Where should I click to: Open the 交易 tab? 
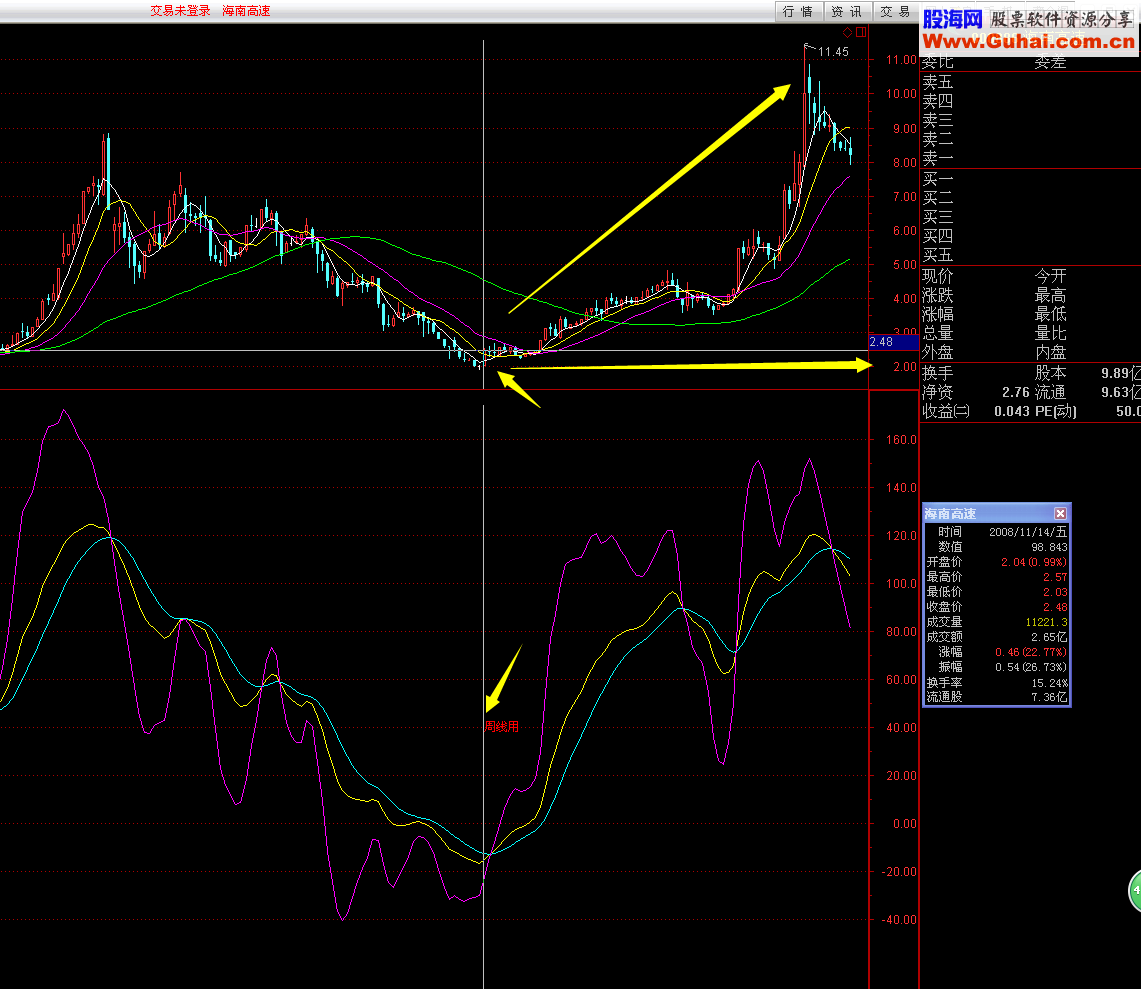[896, 12]
